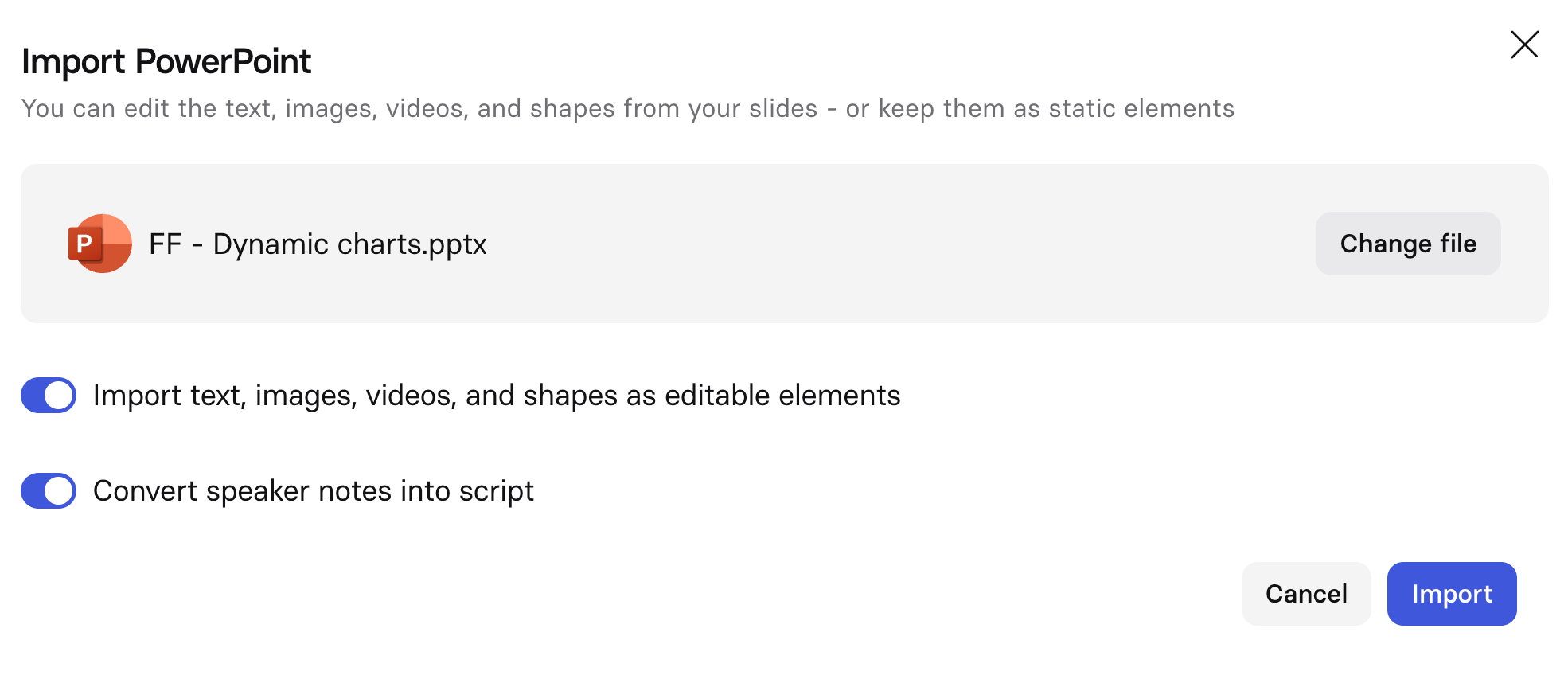Click the white P badge on the PowerPoint logo
Screen dimensions: 1568x679
[x=84, y=244]
